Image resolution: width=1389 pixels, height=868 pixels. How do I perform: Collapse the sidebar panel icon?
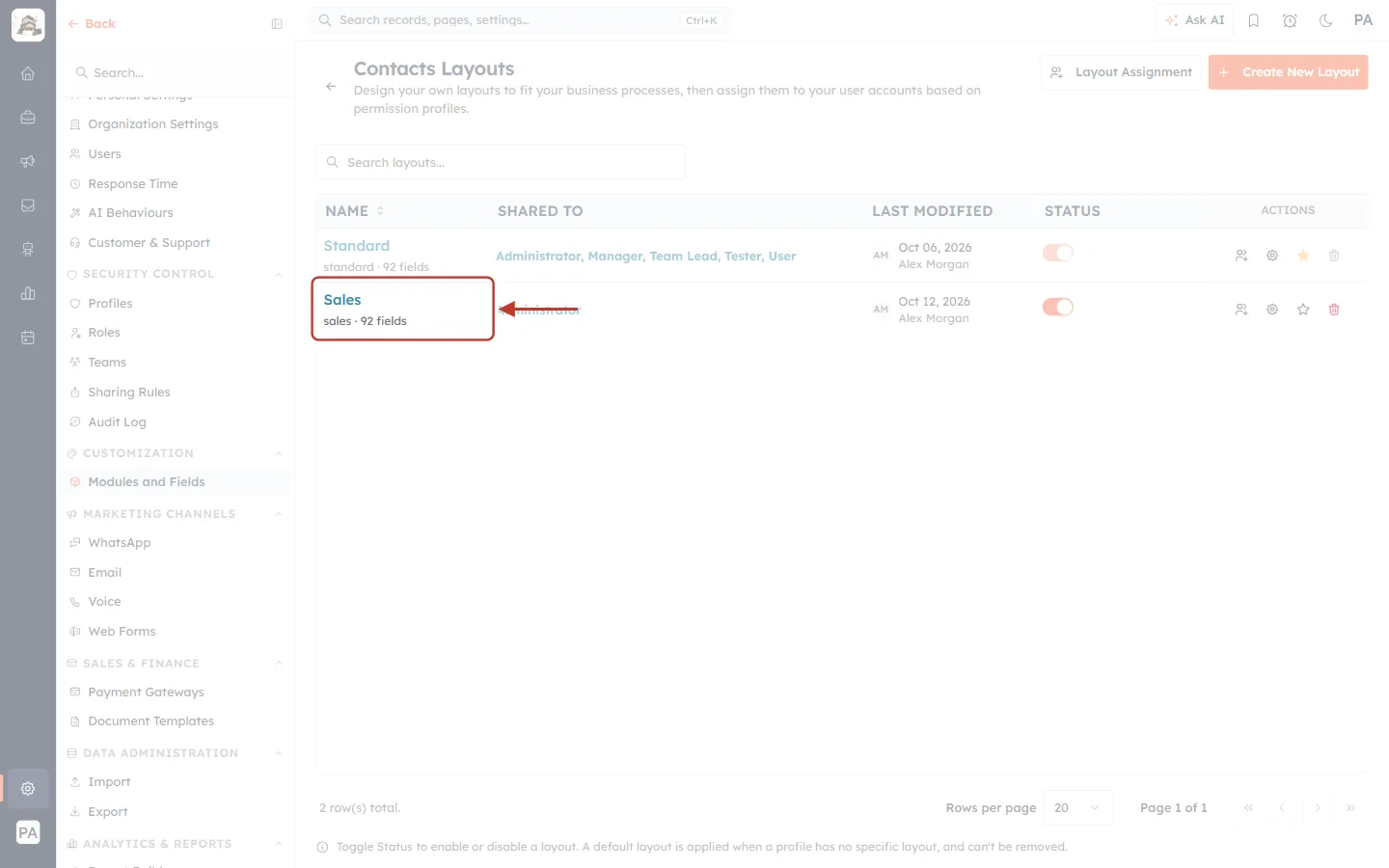pos(277,24)
